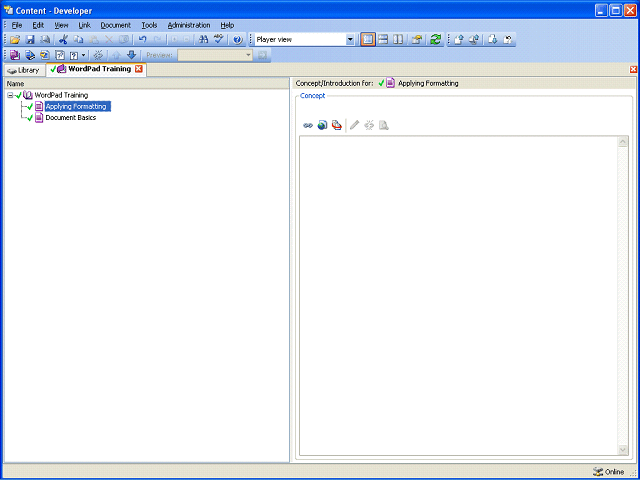The height and width of the screenshot is (480, 640).
Task: Switch to vertical split layout button
Action: pyautogui.click(x=398, y=40)
